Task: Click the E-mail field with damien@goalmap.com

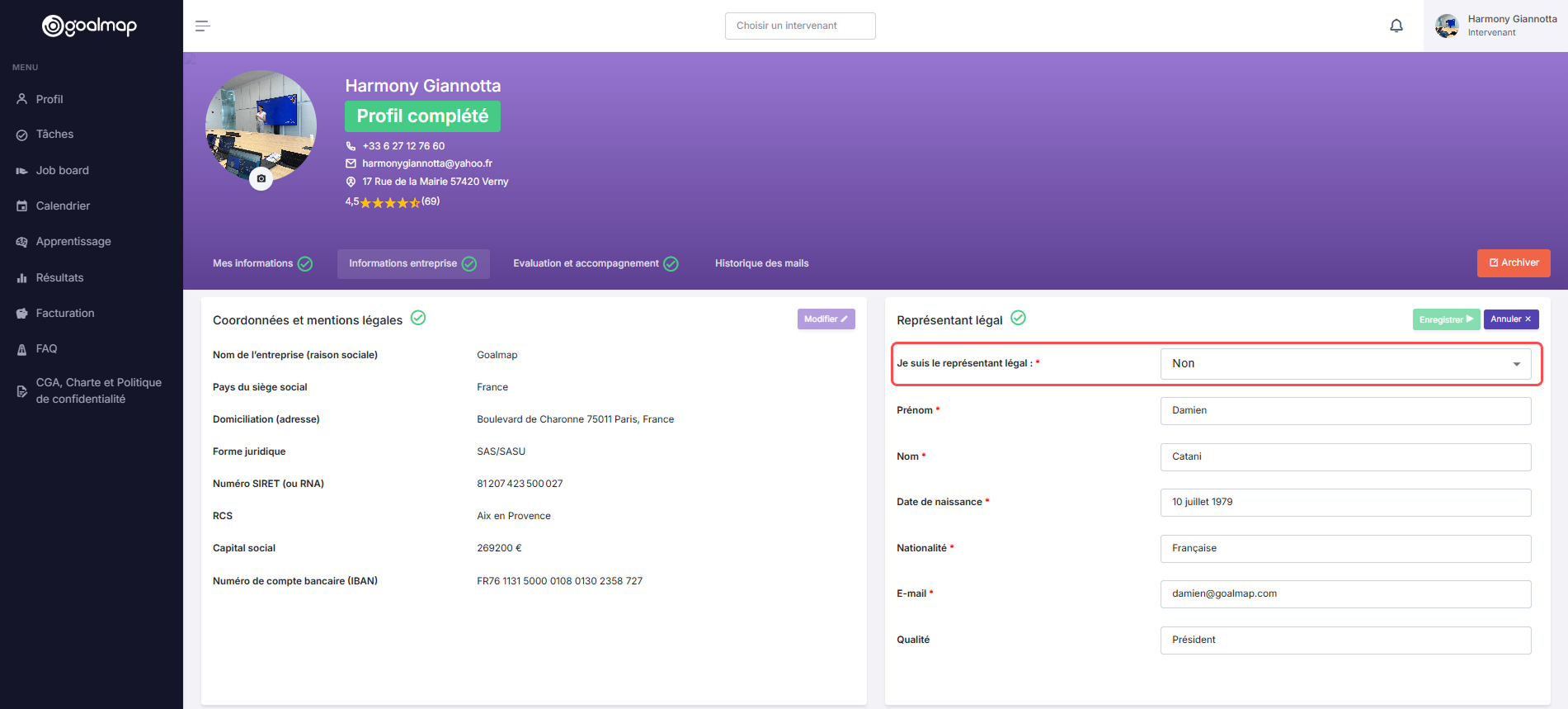Action: (1345, 594)
